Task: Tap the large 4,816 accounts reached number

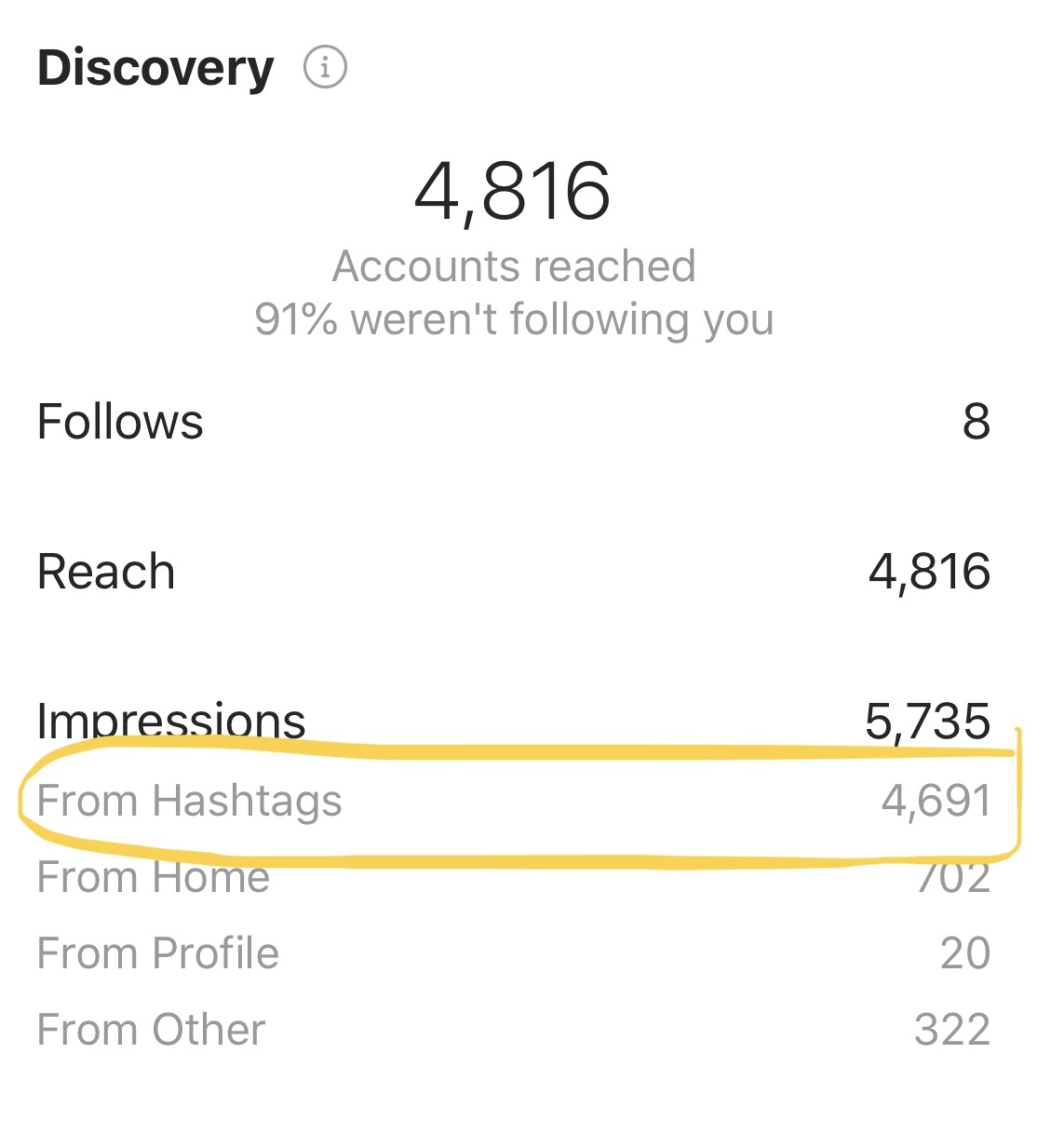Action: pyautogui.click(x=512, y=192)
